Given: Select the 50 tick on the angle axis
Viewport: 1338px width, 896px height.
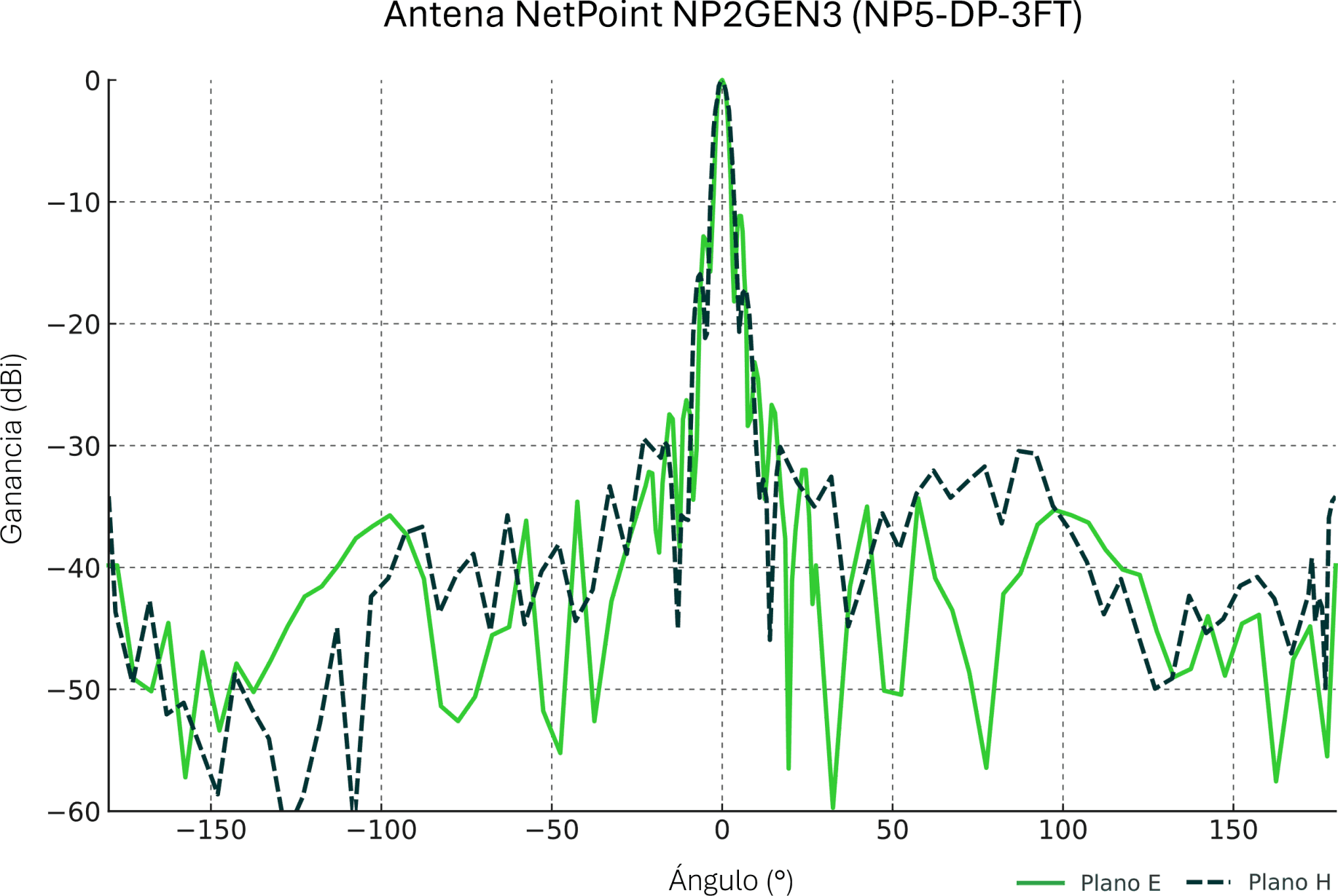Looking at the screenshot, I should coord(893,830).
